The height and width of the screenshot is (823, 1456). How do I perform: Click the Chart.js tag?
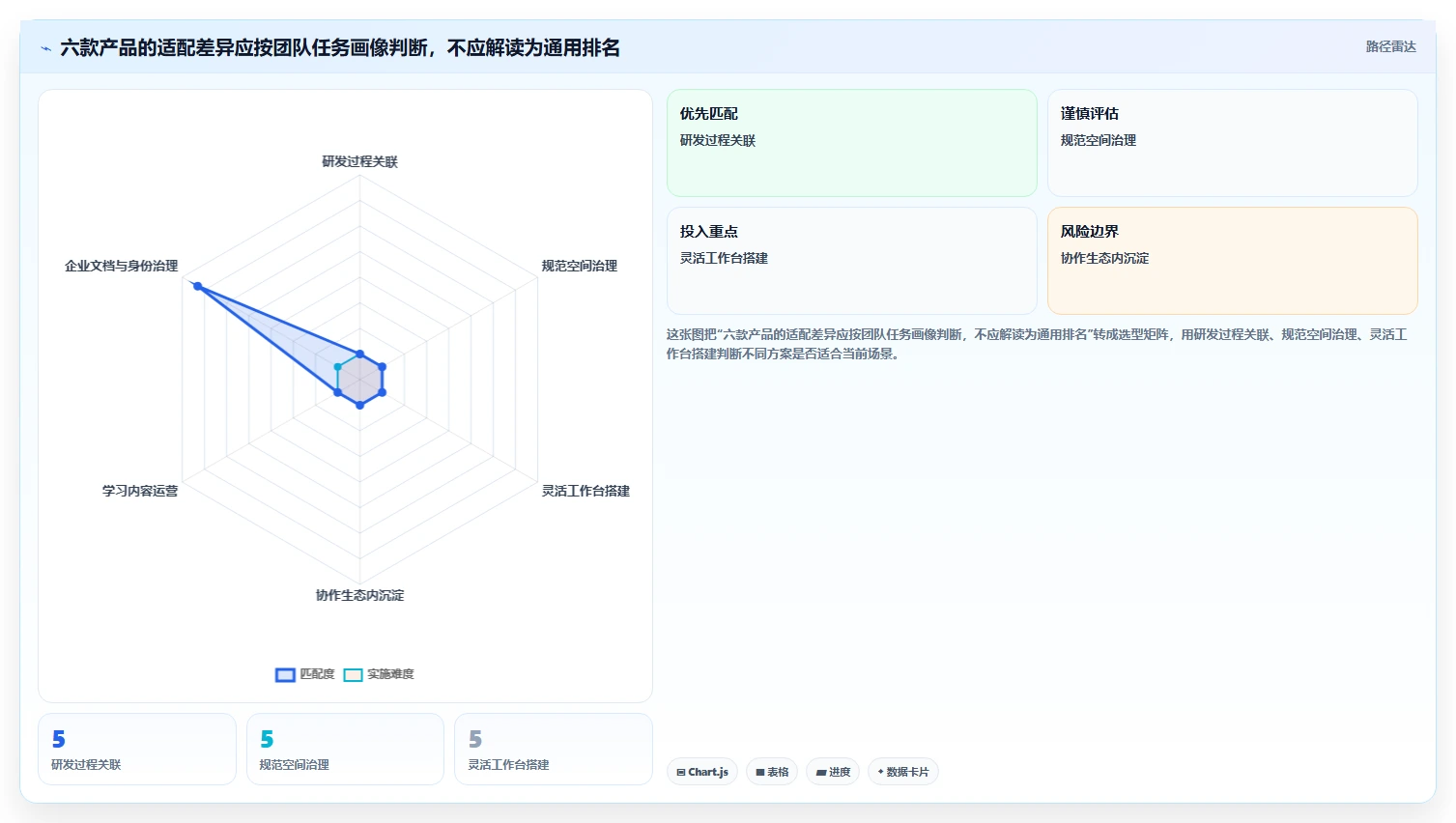click(702, 772)
